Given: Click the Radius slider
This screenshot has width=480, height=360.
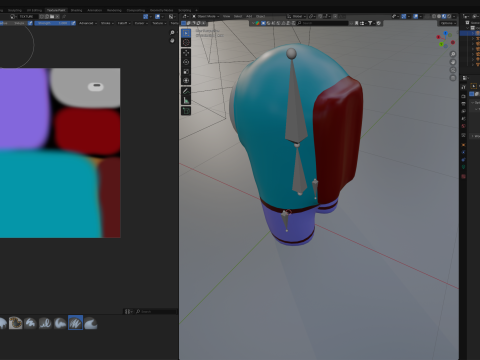Looking at the screenshot, I should coord(13,23).
